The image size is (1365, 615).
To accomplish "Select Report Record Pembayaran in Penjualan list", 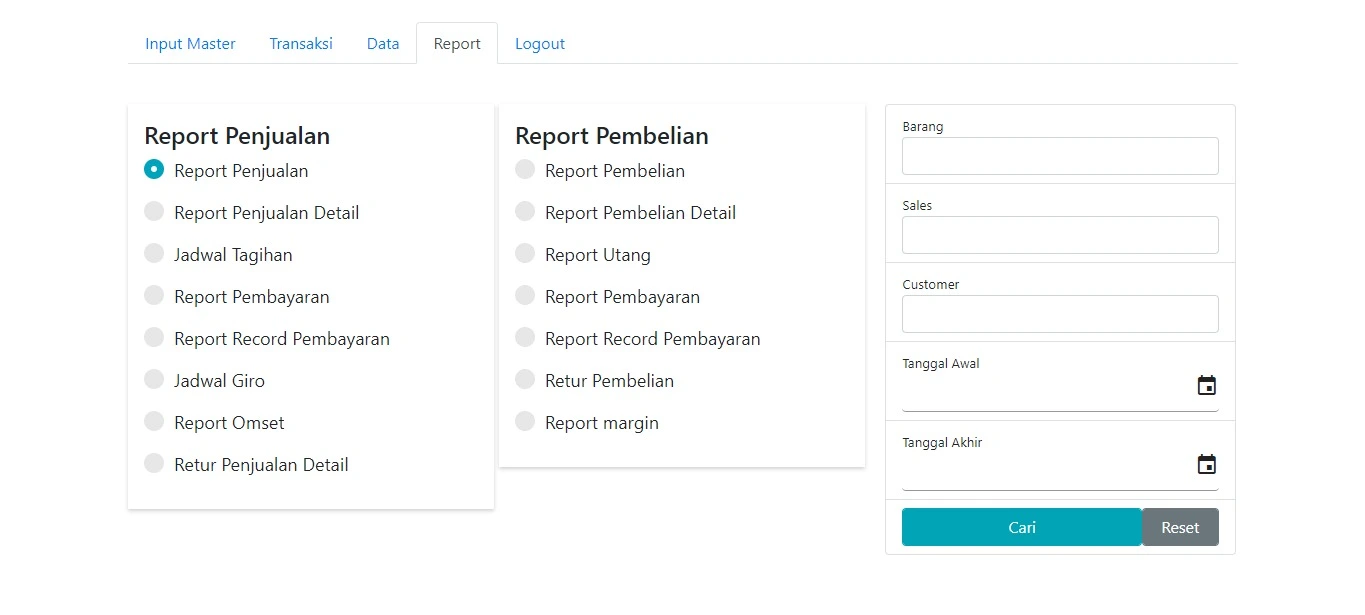I will (x=154, y=337).
